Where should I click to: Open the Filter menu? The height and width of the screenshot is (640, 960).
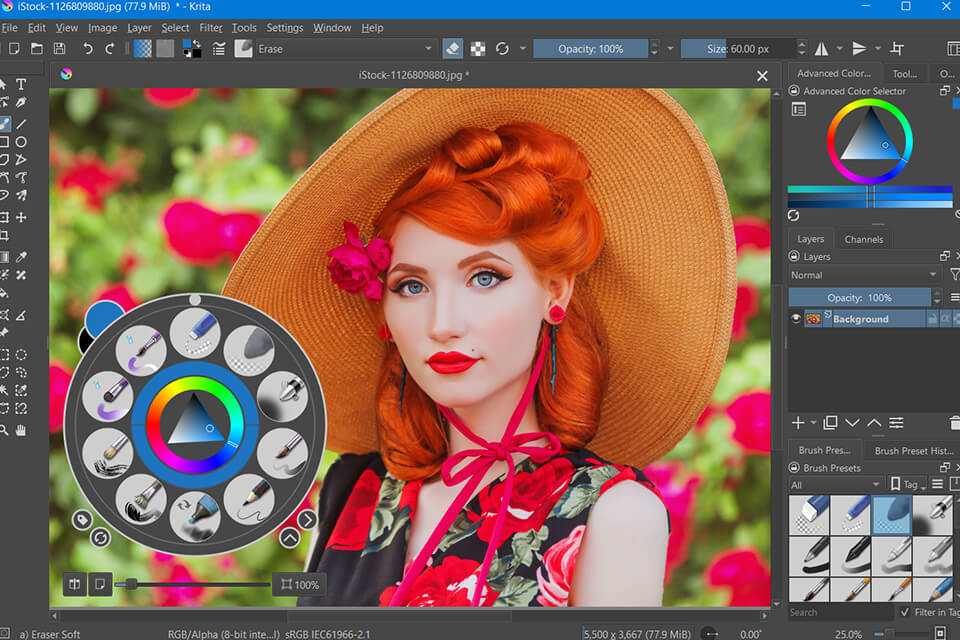coord(210,28)
